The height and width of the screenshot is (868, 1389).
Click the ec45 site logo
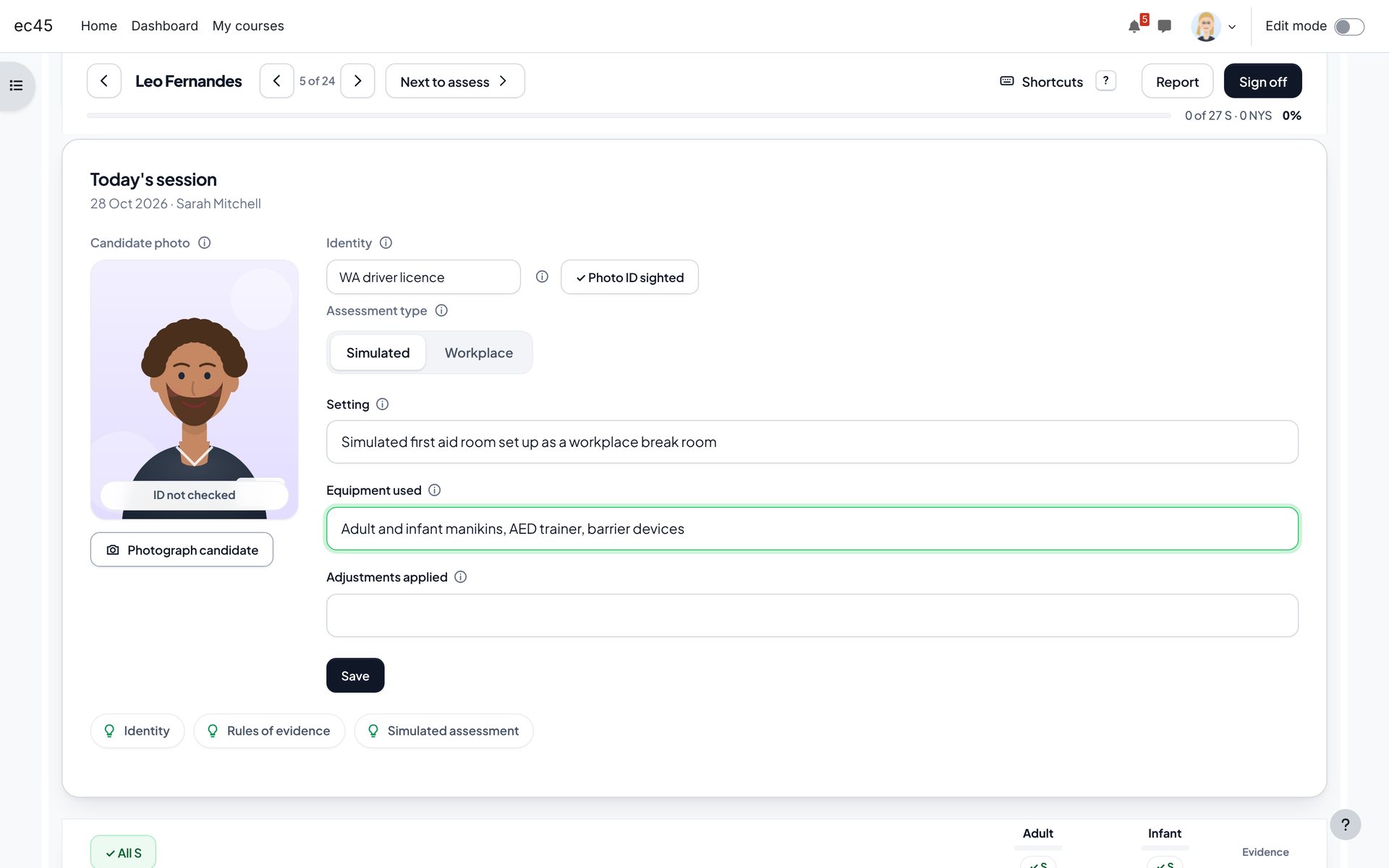(x=33, y=26)
